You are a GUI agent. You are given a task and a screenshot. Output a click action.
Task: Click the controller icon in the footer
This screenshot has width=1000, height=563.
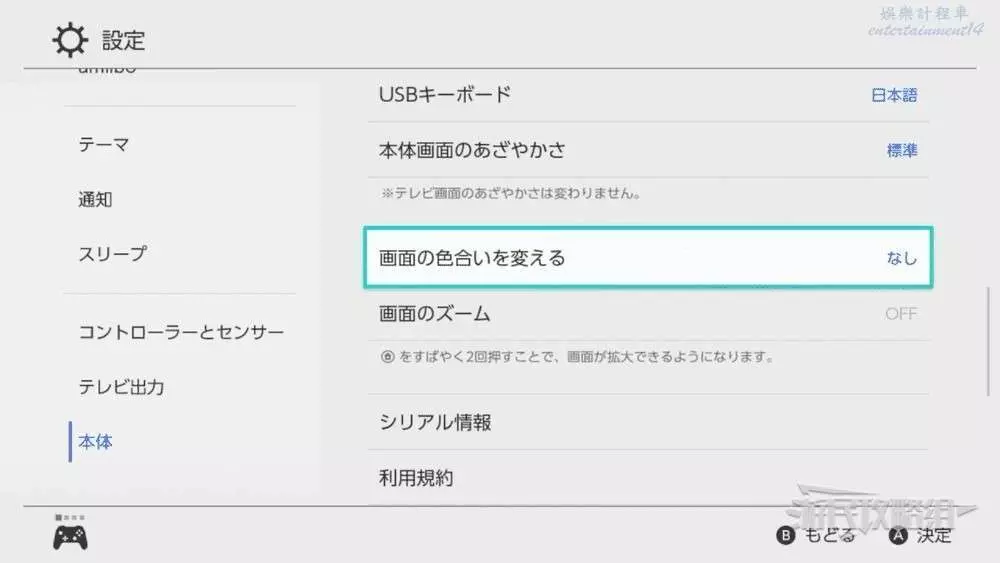coord(70,537)
